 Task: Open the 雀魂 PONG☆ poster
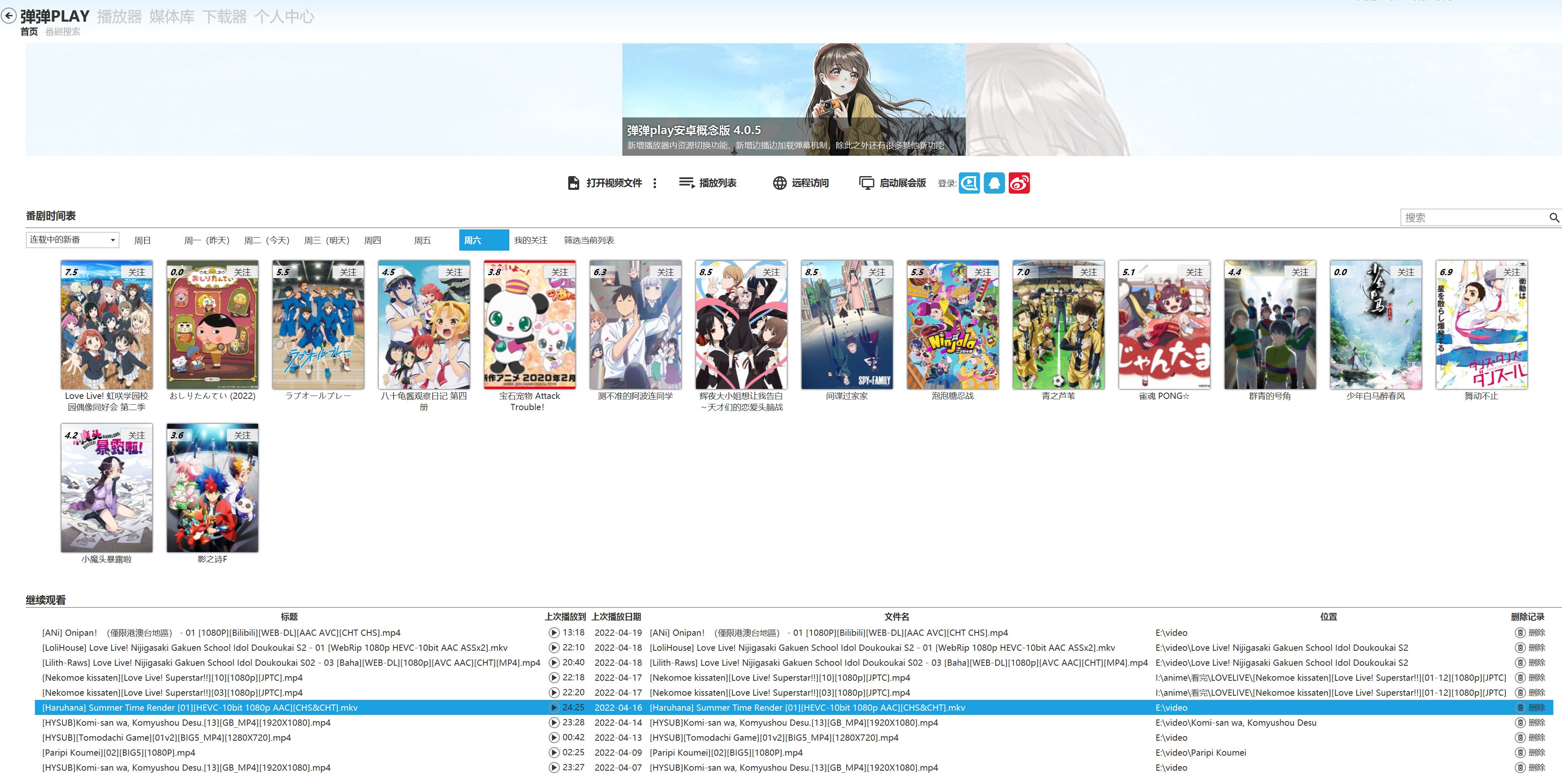(x=1164, y=325)
